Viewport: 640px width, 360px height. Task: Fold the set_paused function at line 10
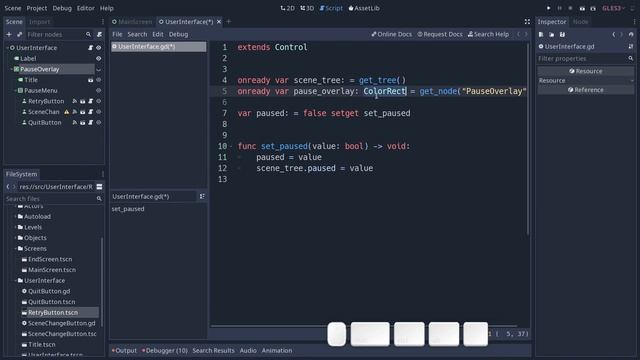pyautogui.click(x=231, y=146)
